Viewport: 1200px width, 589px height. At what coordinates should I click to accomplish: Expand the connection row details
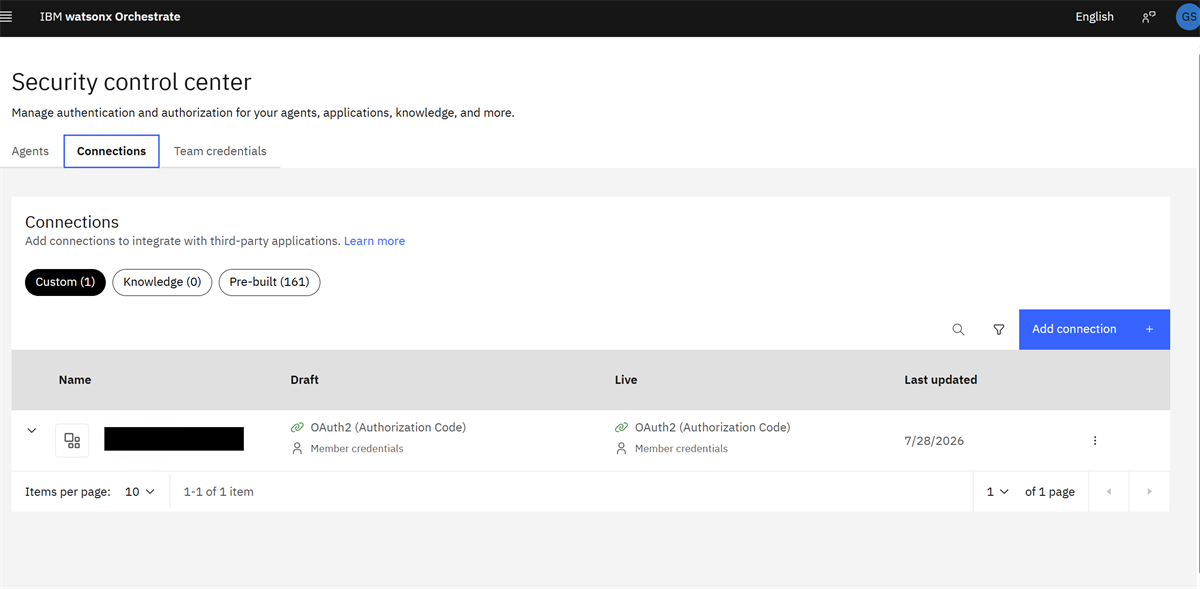click(x=31, y=431)
